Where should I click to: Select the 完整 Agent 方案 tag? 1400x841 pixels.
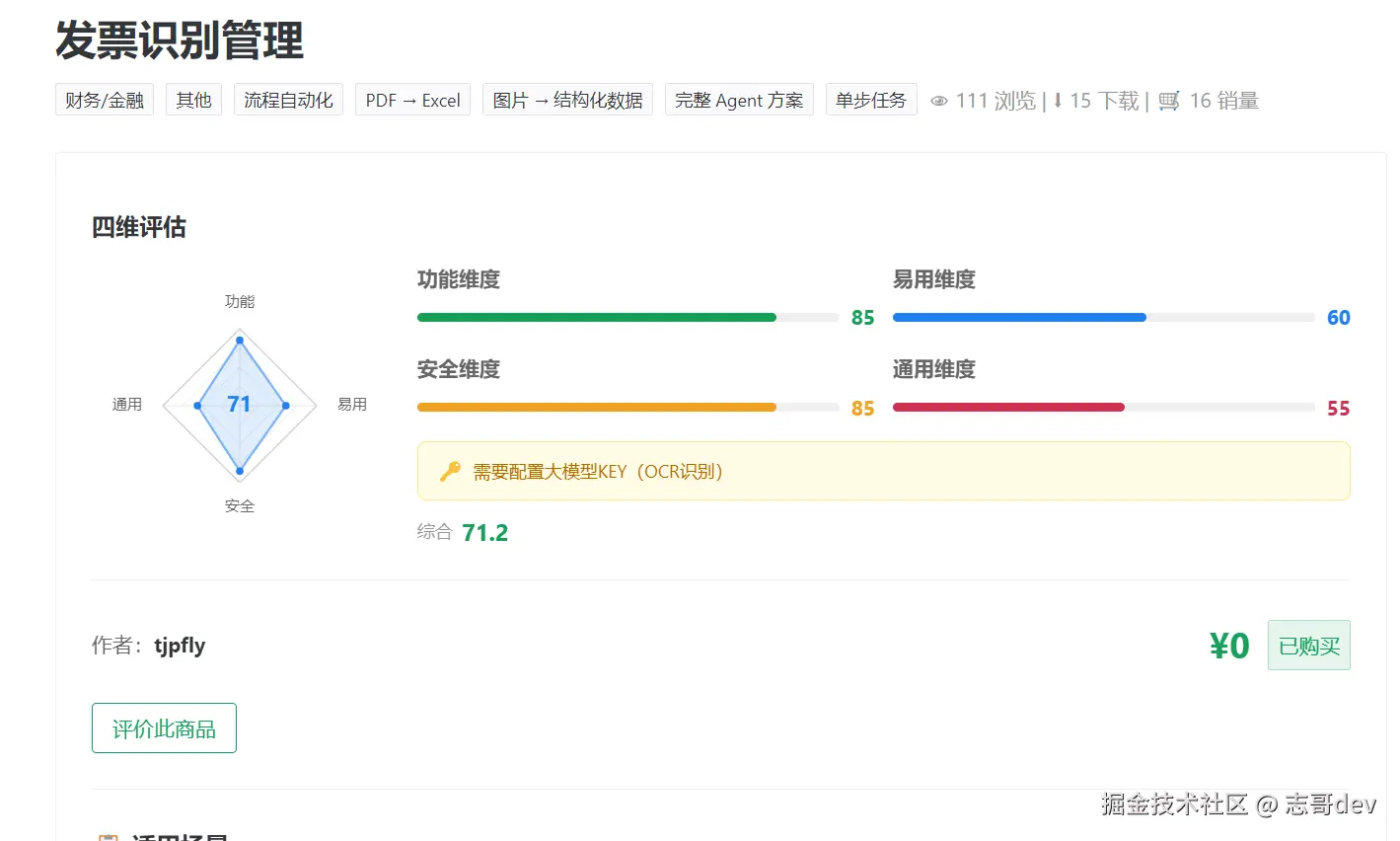(739, 100)
